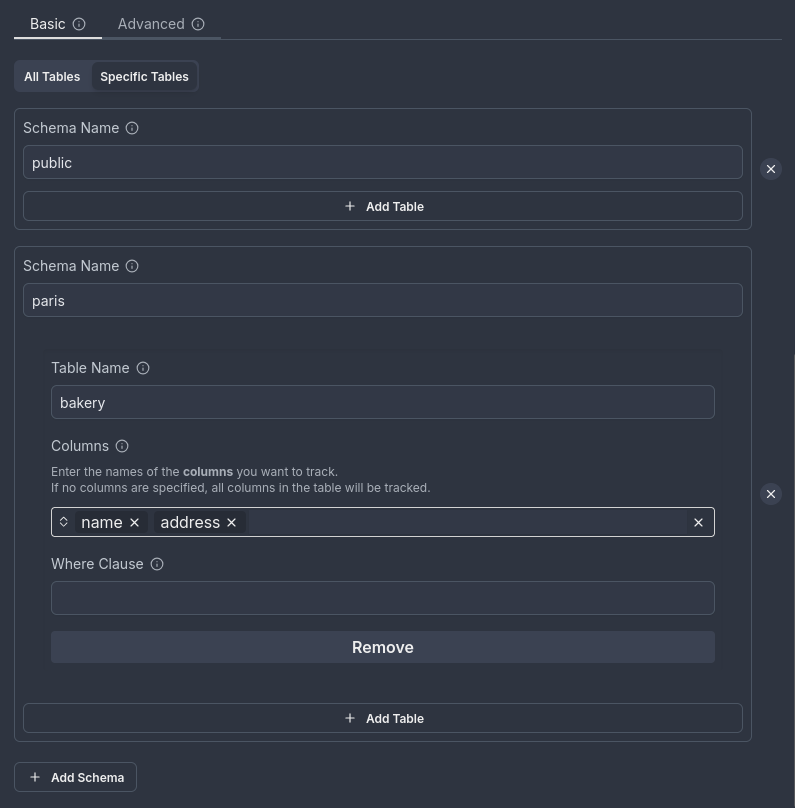Remove the paris schema with its X icon
Image resolution: width=795 pixels, height=808 pixels.
tap(770, 494)
